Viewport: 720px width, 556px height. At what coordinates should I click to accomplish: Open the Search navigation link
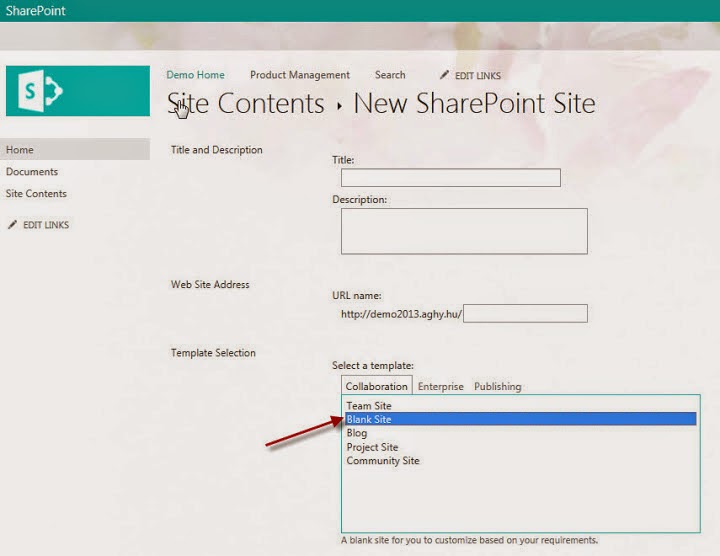(x=390, y=75)
